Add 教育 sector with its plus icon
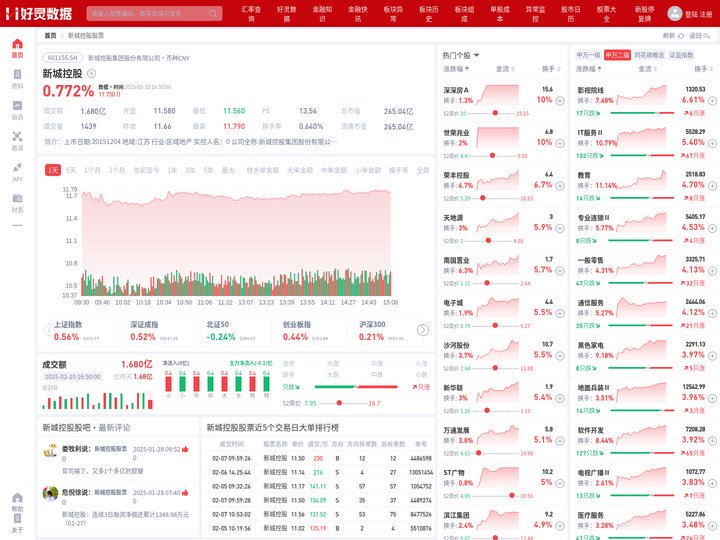This screenshot has height=540, width=720. 712,186
